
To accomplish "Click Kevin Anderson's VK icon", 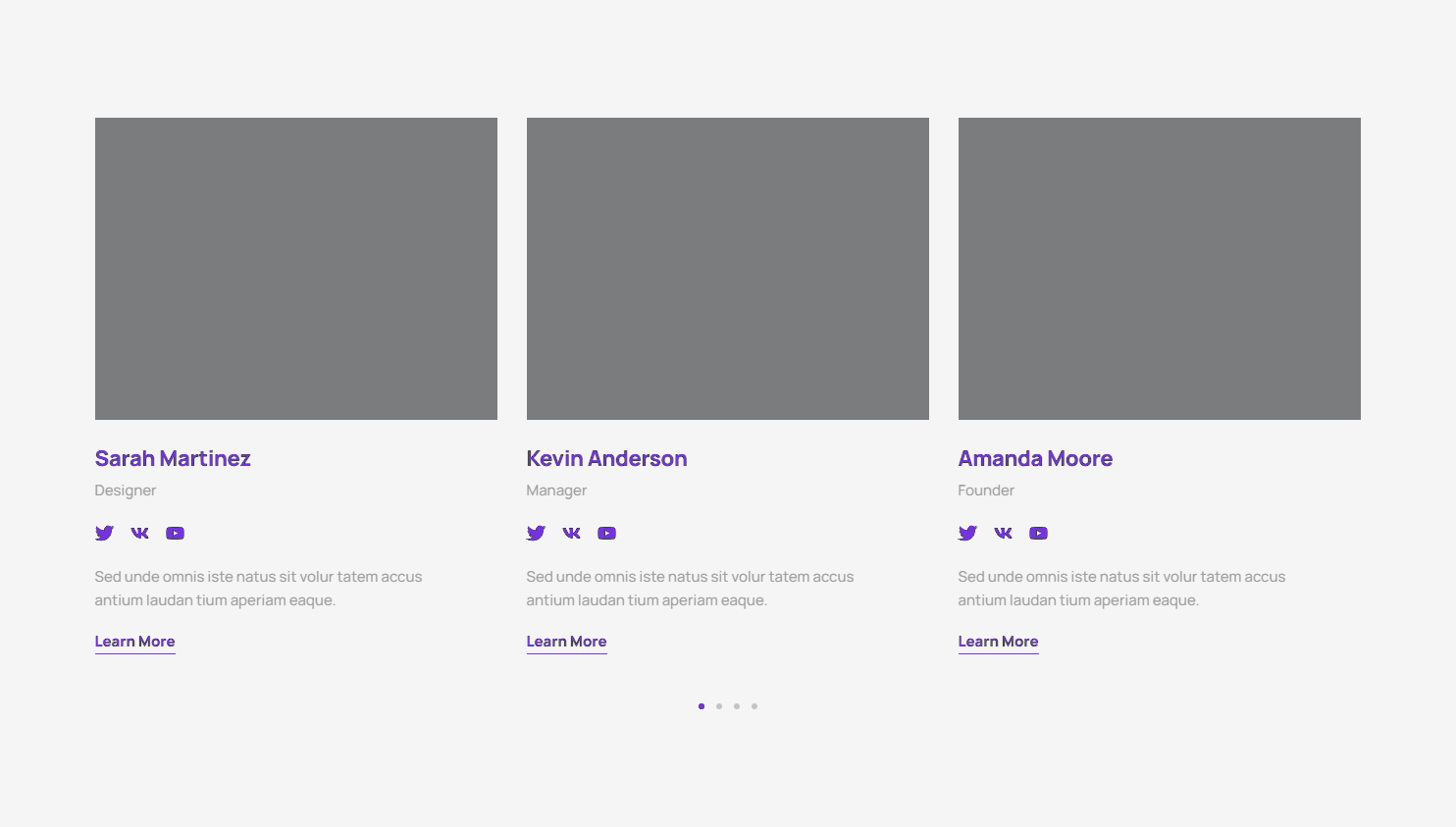I will point(571,534).
